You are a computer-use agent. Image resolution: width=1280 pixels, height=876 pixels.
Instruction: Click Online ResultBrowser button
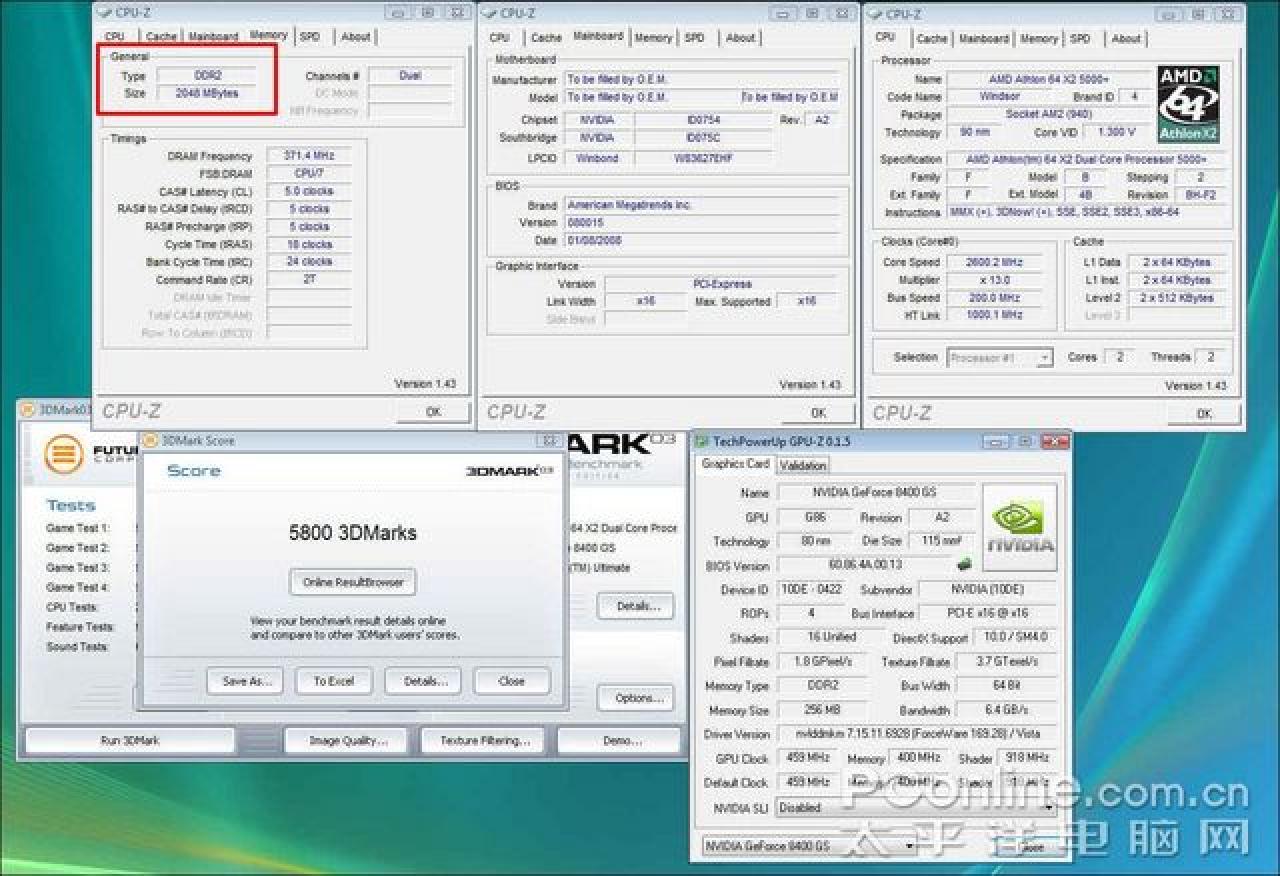[x=352, y=582]
